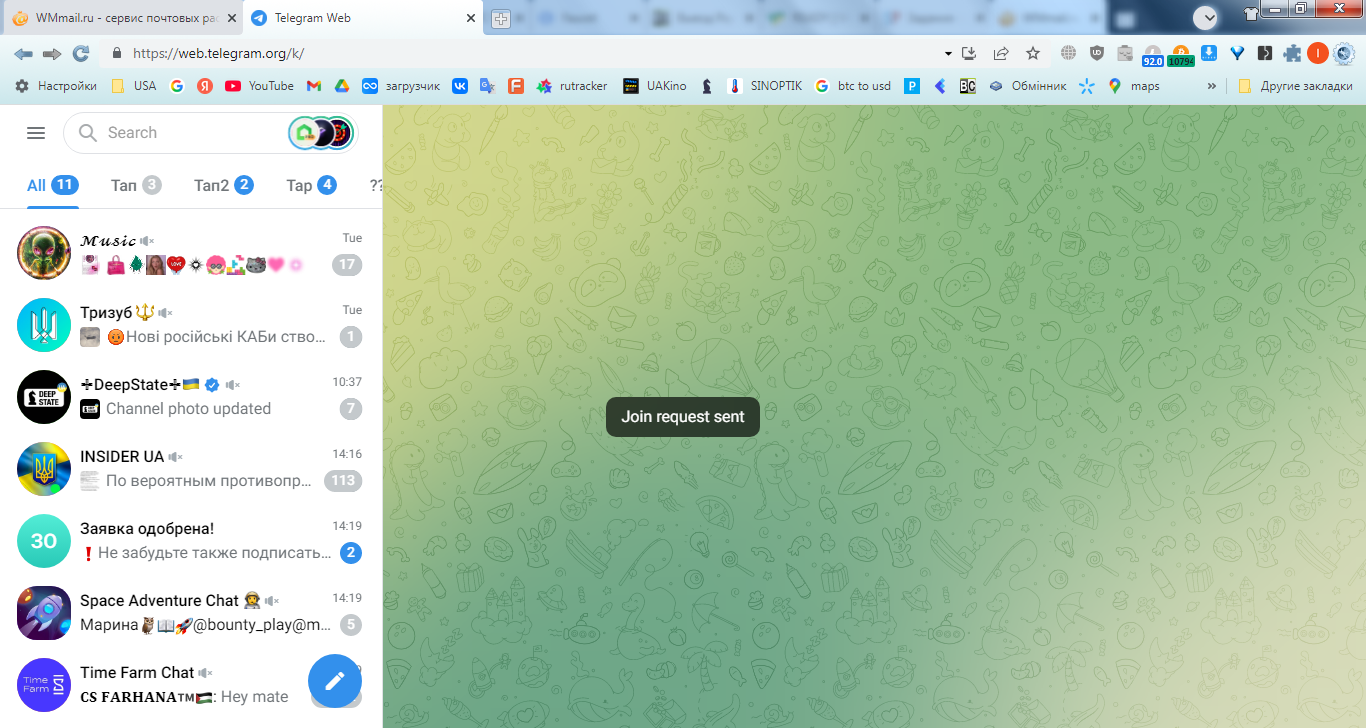This screenshot has width=1366, height=728.
Task: Switch to the Тап folder tab
Action: (x=136, y=185)
